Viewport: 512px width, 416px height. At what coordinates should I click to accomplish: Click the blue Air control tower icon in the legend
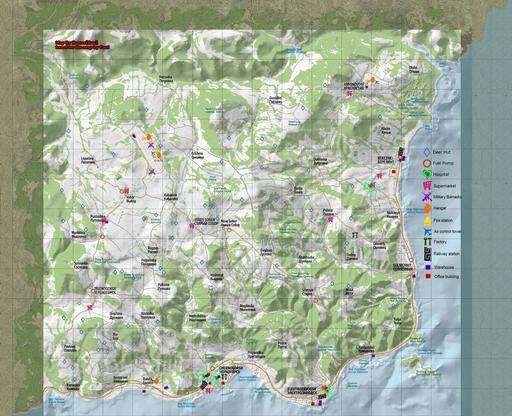[427, 232]
